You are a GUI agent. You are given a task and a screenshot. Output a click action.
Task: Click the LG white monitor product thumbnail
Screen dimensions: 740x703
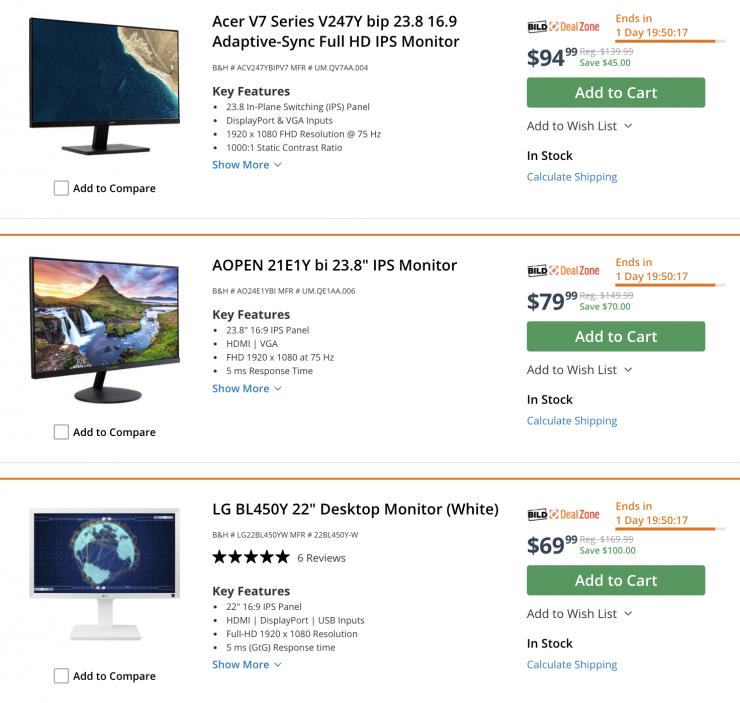click(x=105, y=573)
